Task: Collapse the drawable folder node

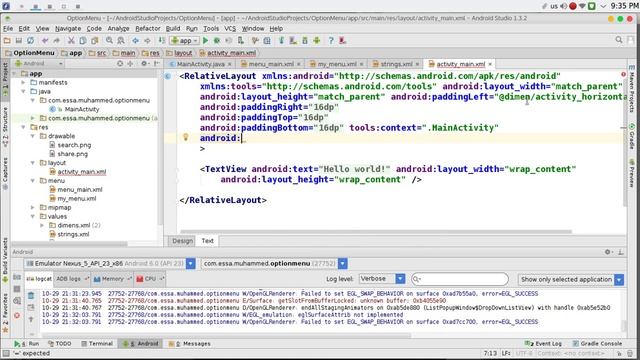Action: coord(33,136)
